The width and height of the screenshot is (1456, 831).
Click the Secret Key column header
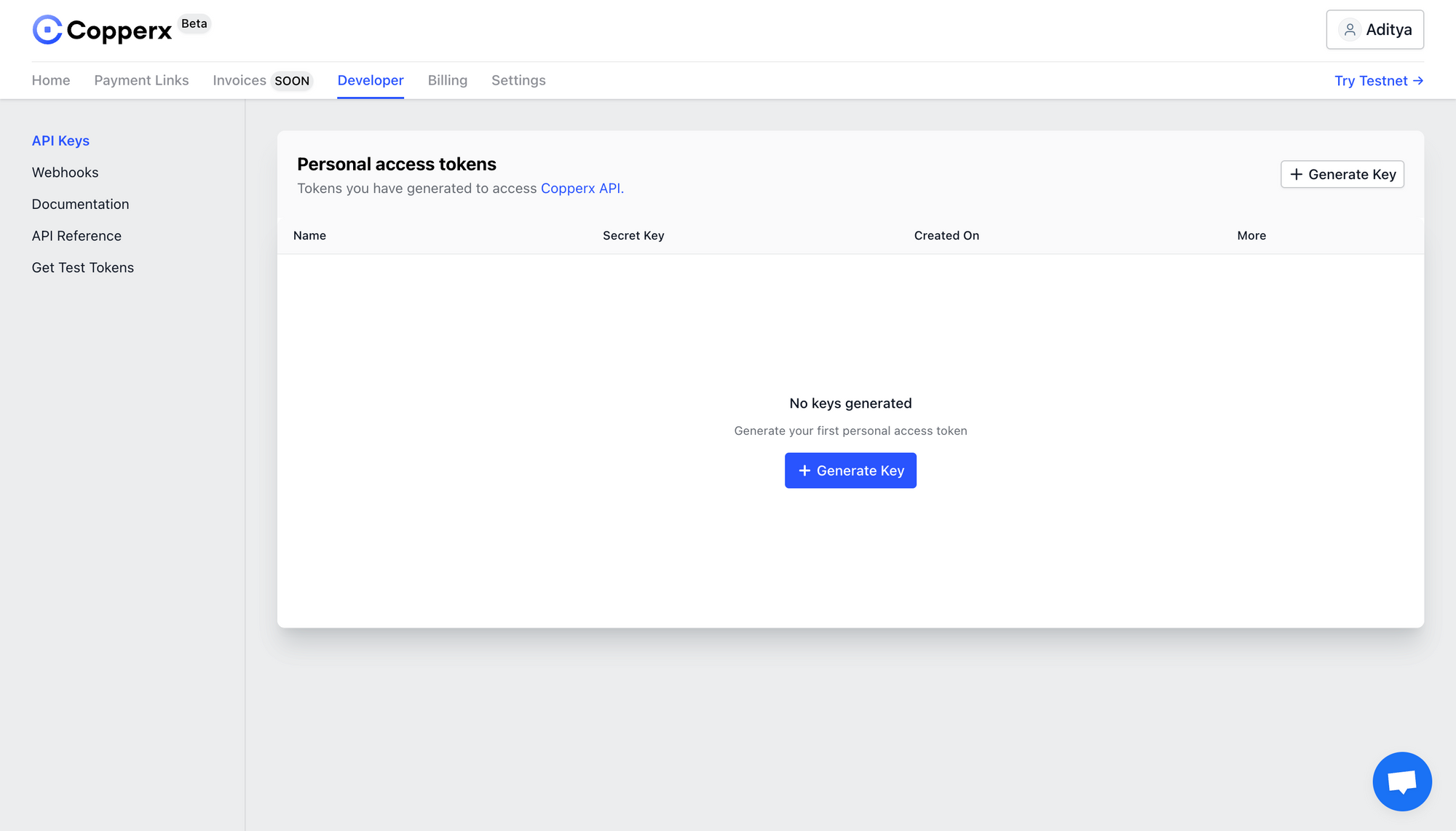click(633, 235)
